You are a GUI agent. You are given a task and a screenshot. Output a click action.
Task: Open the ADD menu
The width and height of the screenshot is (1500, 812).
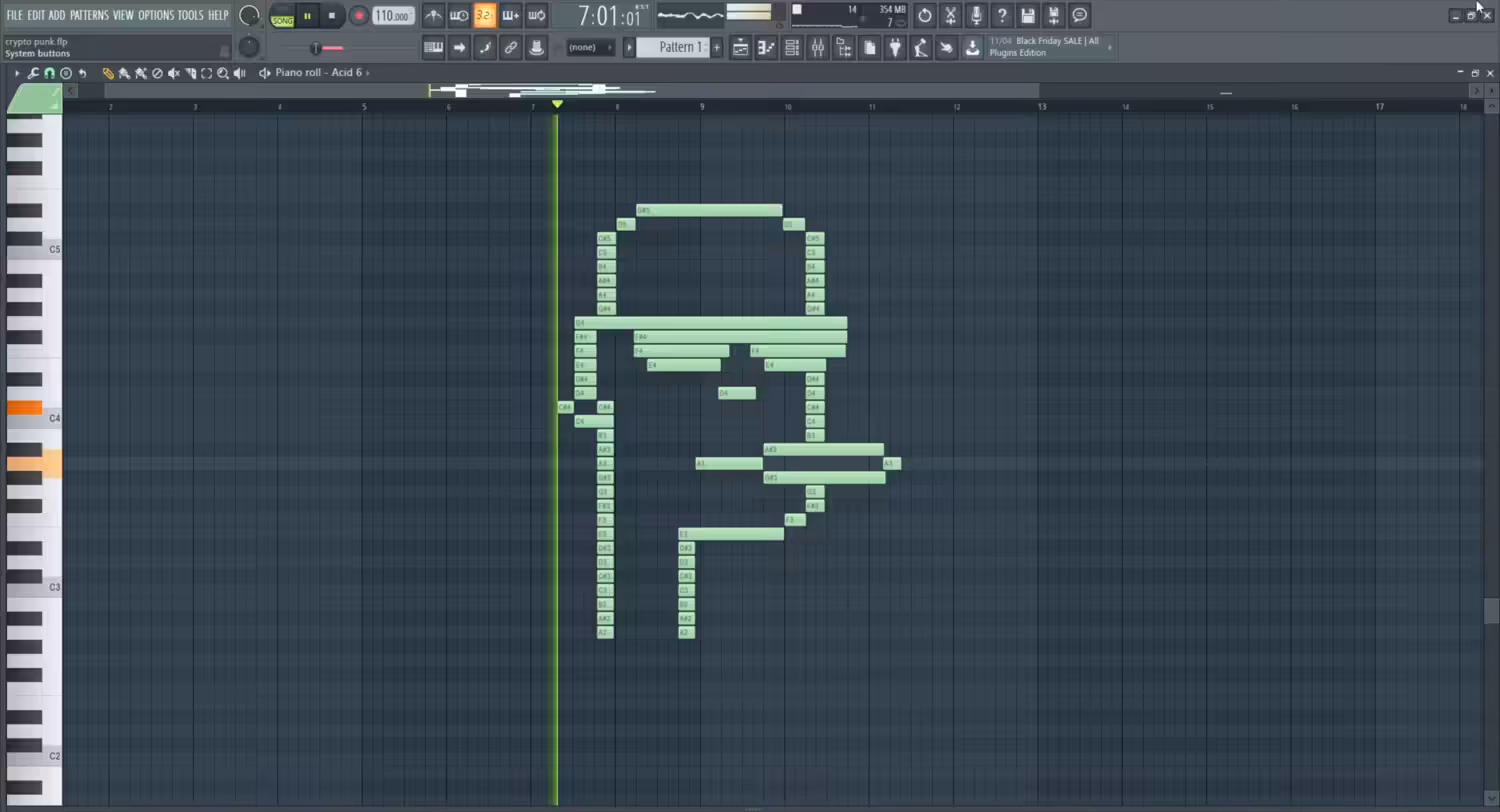pyautogui.click(x=57, y=15)
